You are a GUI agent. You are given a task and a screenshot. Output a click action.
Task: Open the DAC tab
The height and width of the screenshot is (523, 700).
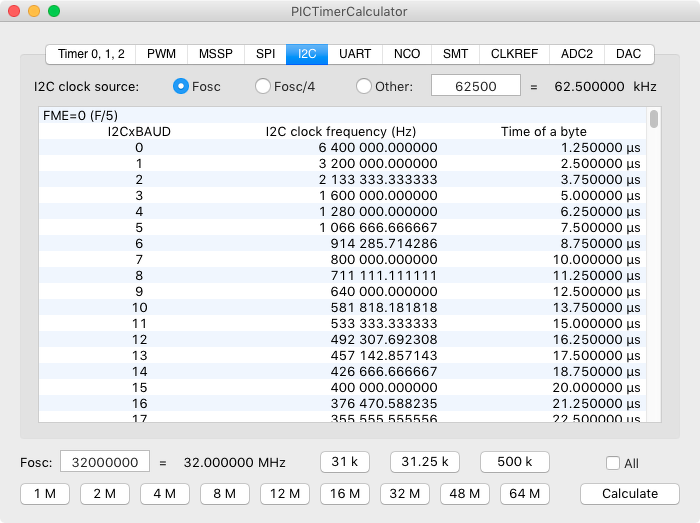629,54
